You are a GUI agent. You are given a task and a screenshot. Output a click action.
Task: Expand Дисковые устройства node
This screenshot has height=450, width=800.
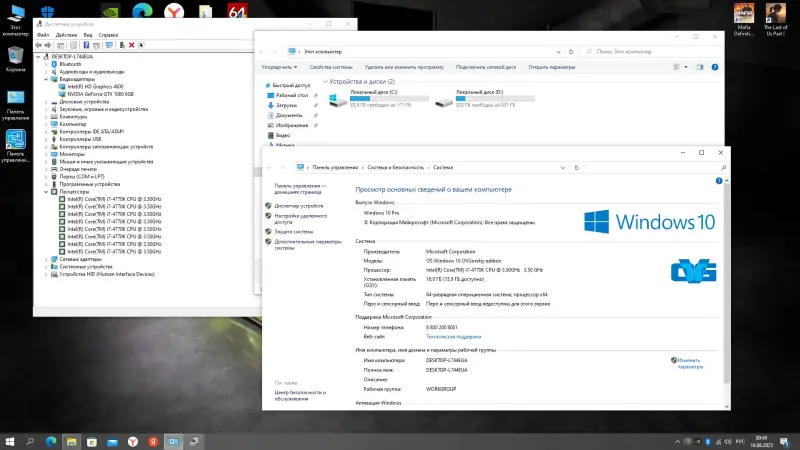[x=46, y=102]
